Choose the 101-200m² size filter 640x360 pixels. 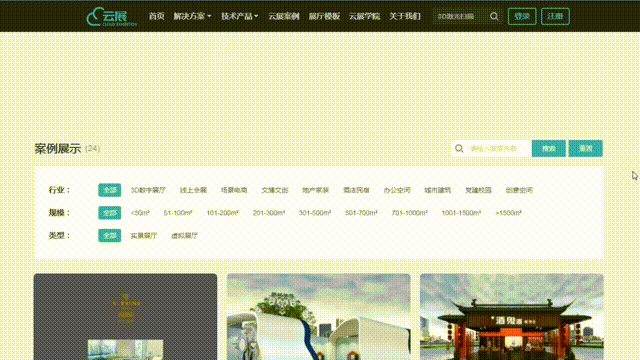tap(222, 213)
